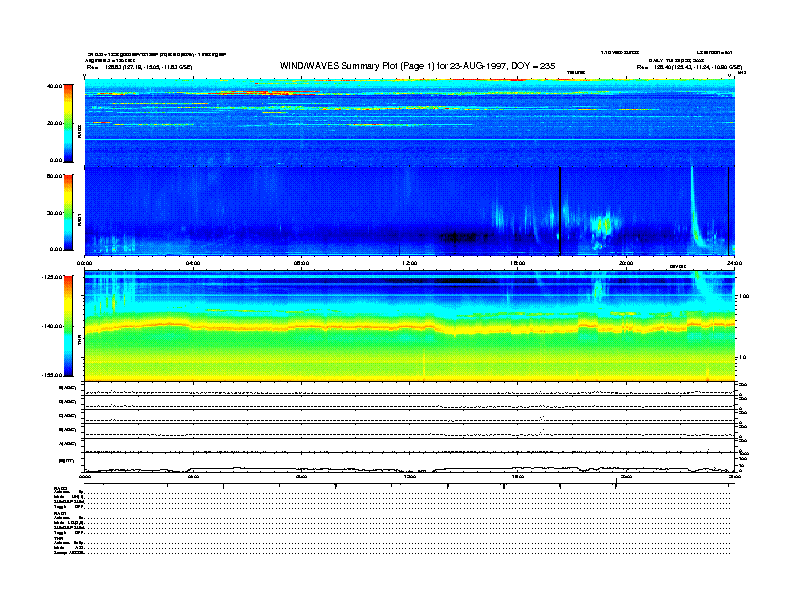Click the 00:00 tick label below RAD1 spectrogram
Screen dimensions: 792x612
pyautogui.click(x=84, y=263)
